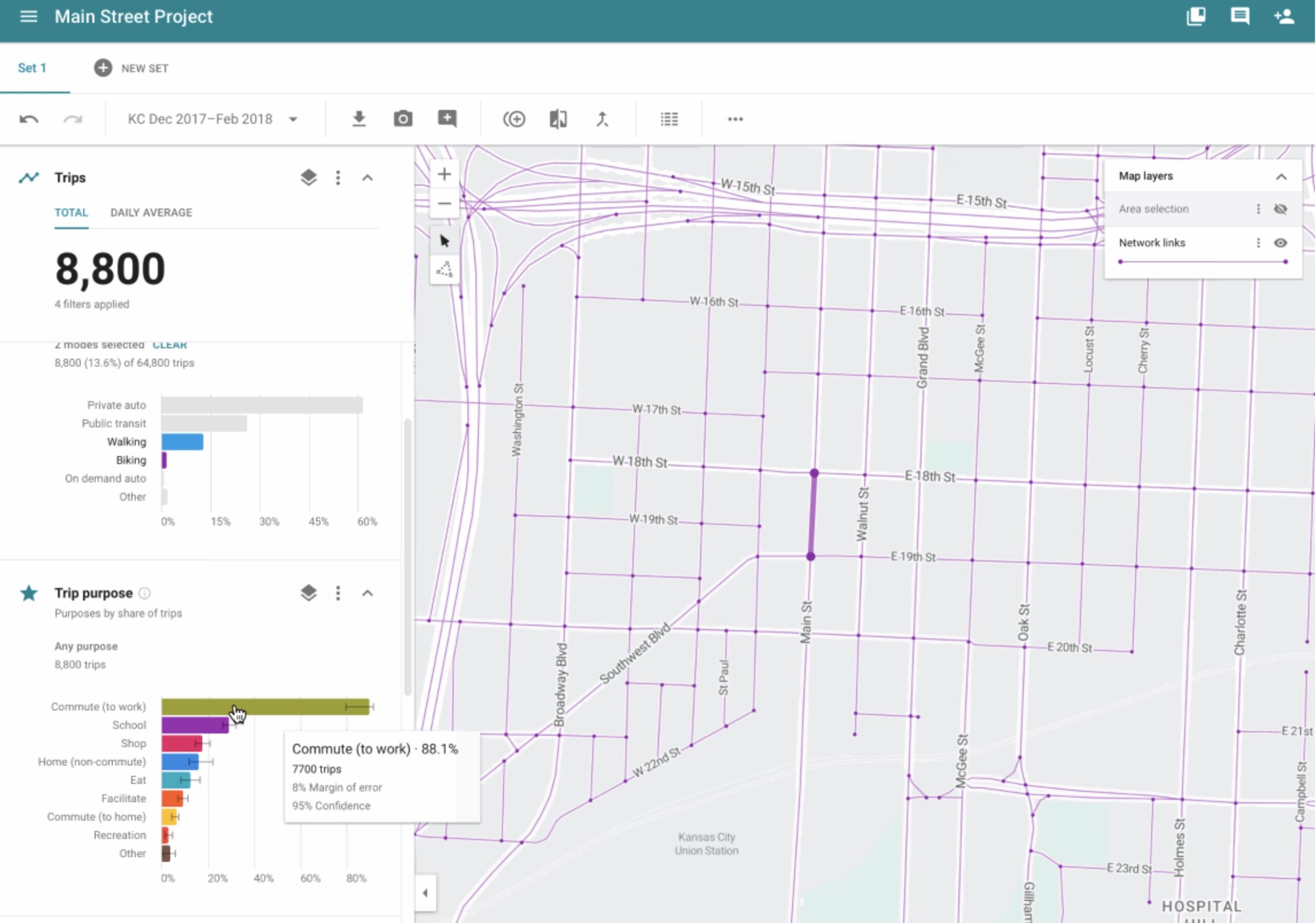Click the plus icon for New Set
The width and height of the screenshot is (1316, 923).
tap(103, 68)
